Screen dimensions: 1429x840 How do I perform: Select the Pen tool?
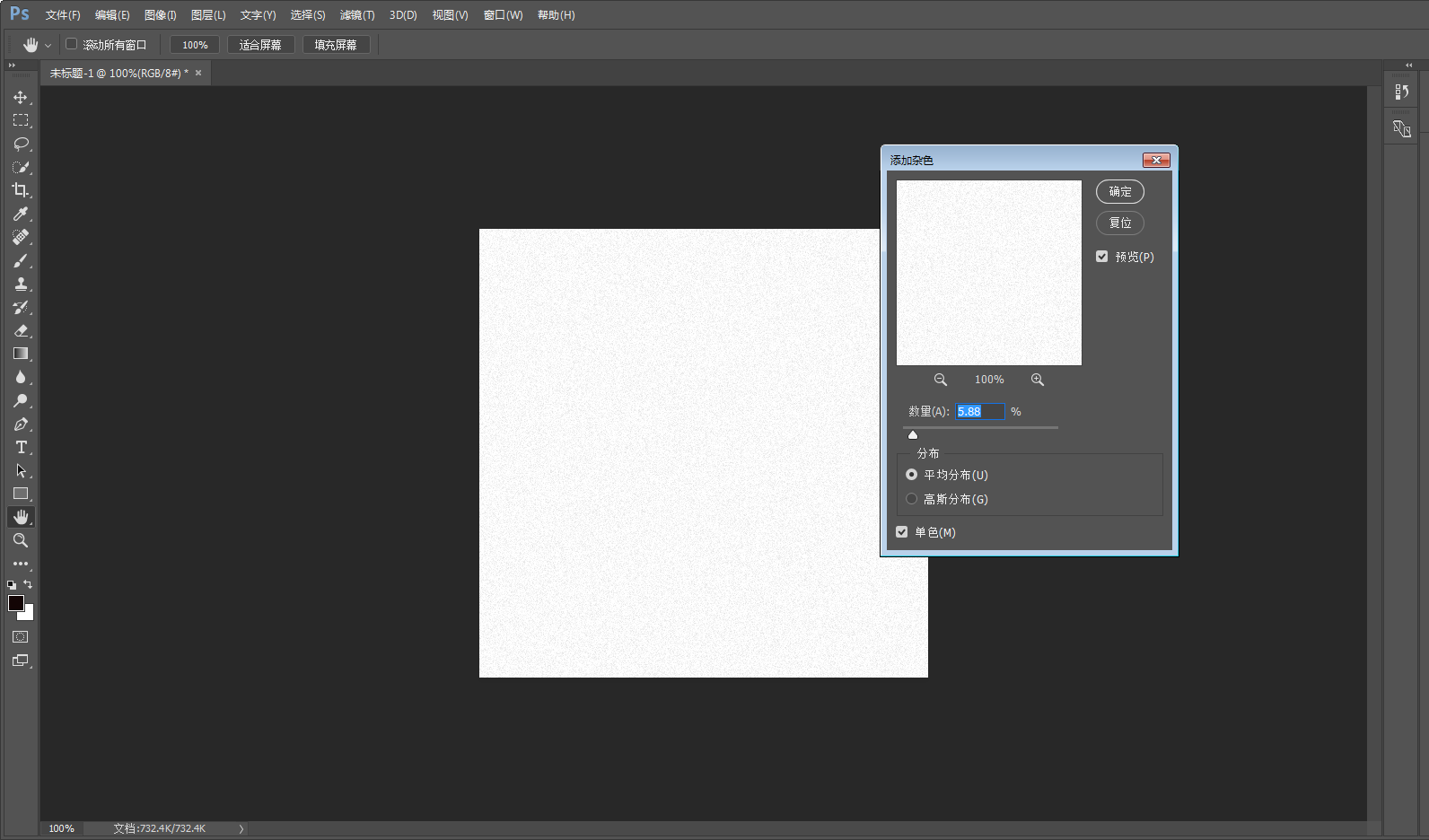pos(21,424)
